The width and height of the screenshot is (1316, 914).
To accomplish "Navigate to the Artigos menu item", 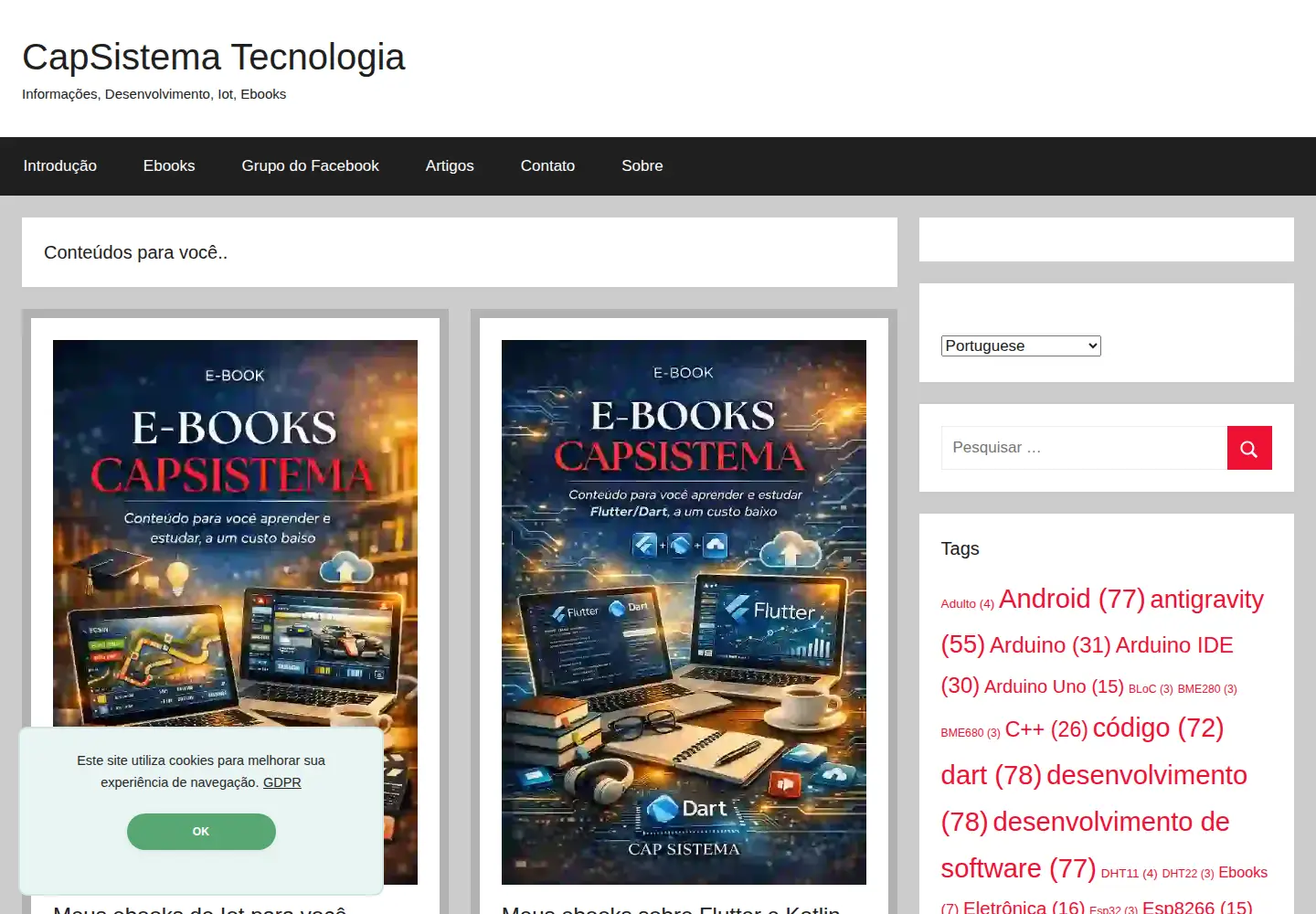I will (450, 165).
